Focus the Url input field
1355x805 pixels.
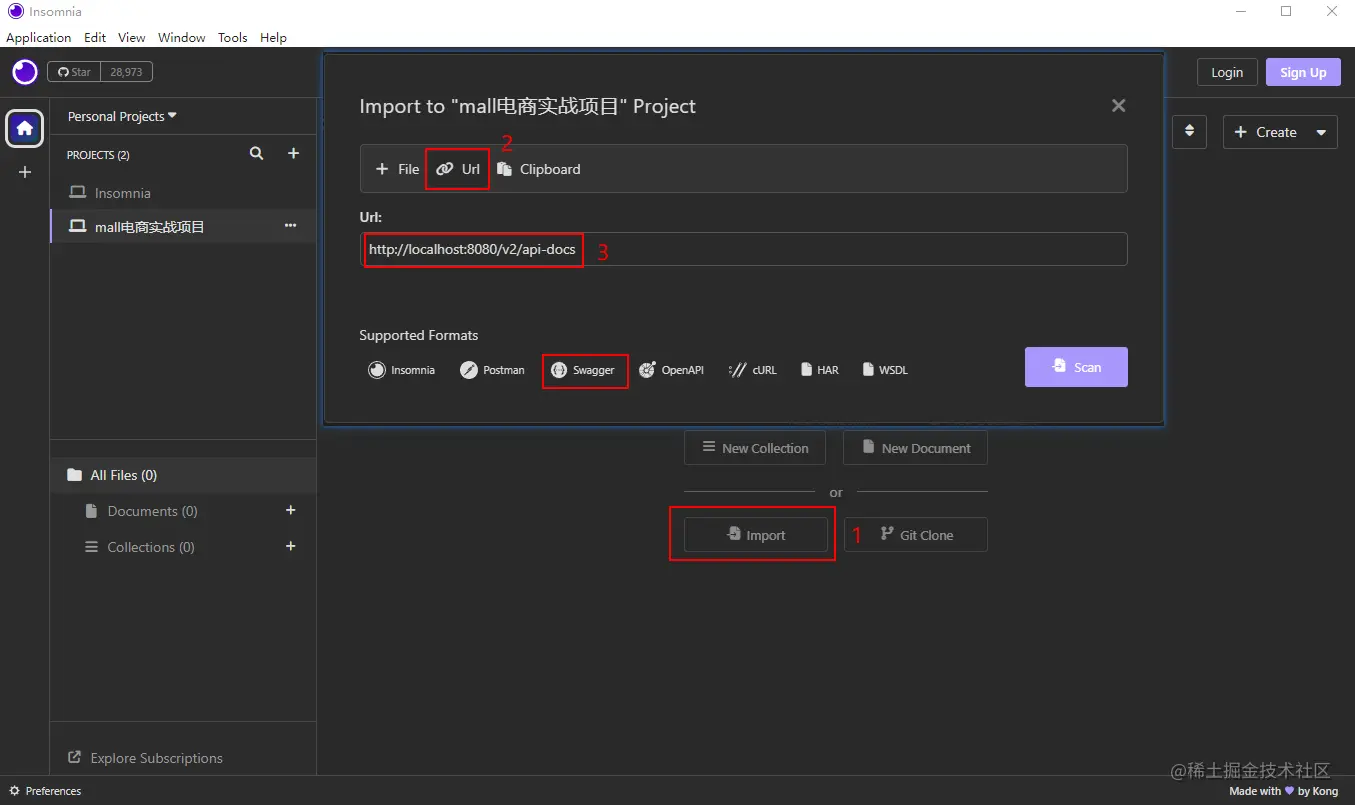pos(743,249)
